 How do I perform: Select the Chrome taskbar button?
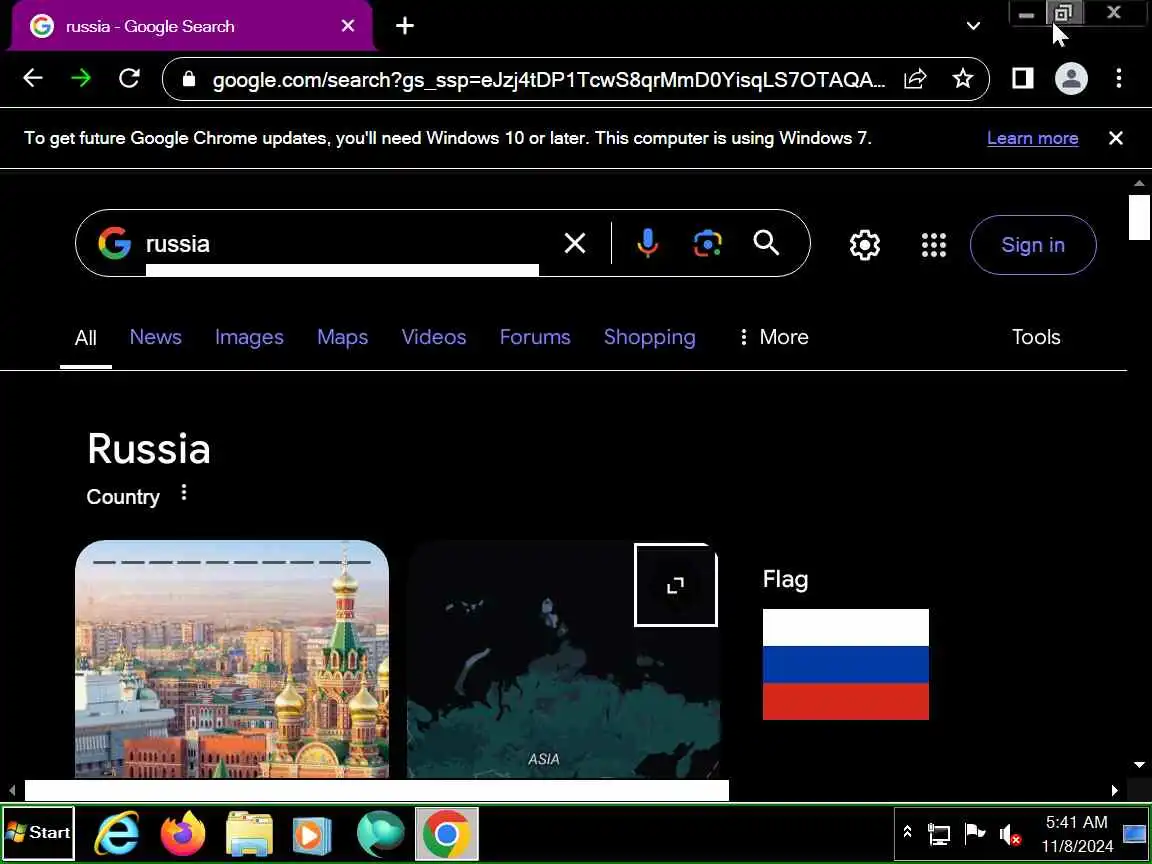click(447, 833)
